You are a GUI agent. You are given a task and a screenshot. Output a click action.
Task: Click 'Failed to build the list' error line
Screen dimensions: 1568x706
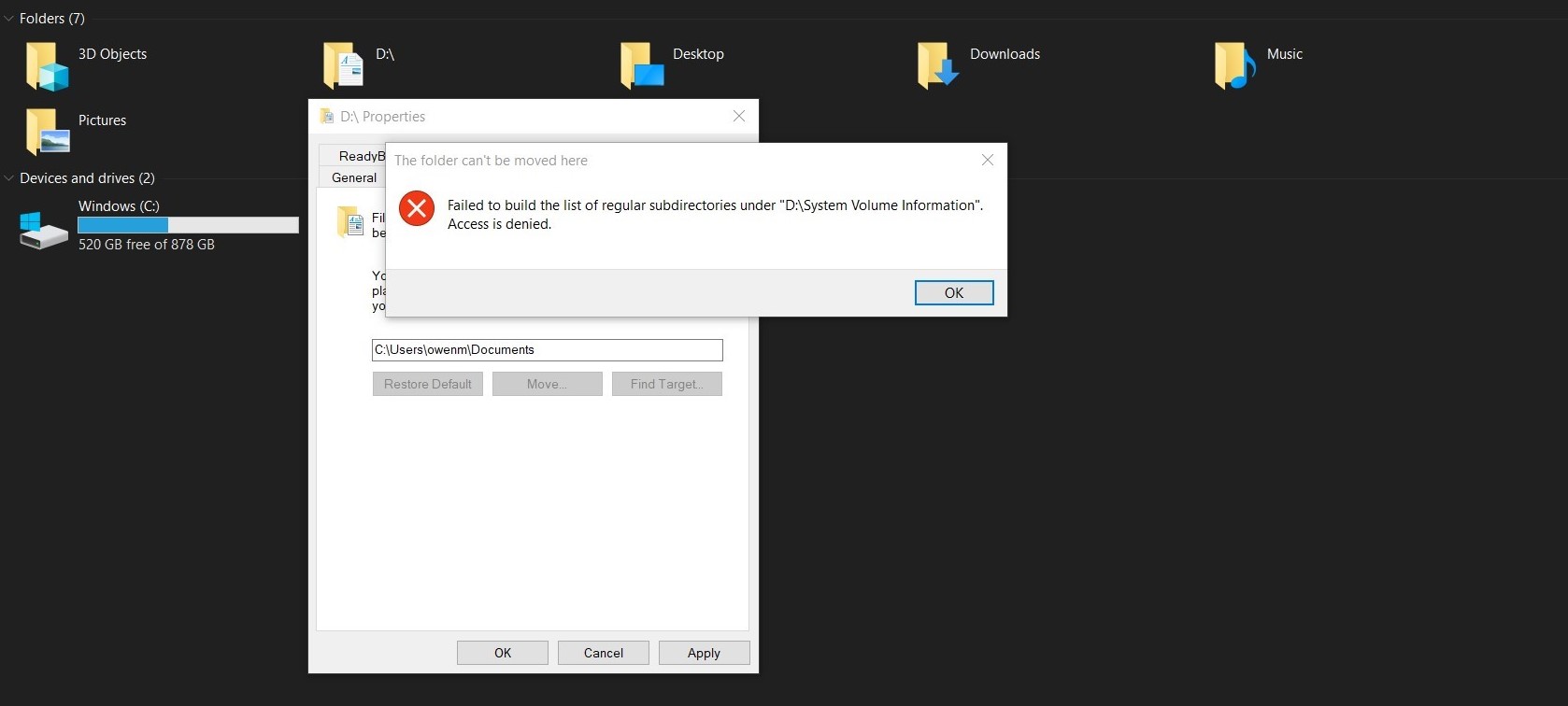(x=715, y=205)
